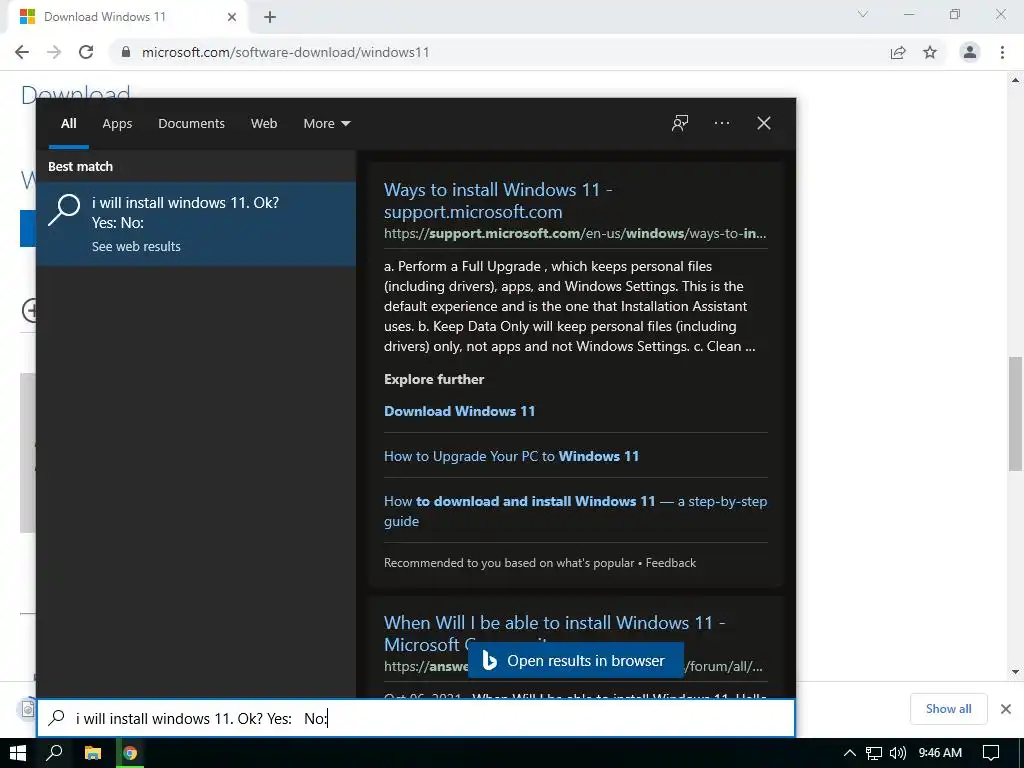1024x768 pixels.
Task: Open support.microsoft.com URL under first result
Action: pos(575,234)
